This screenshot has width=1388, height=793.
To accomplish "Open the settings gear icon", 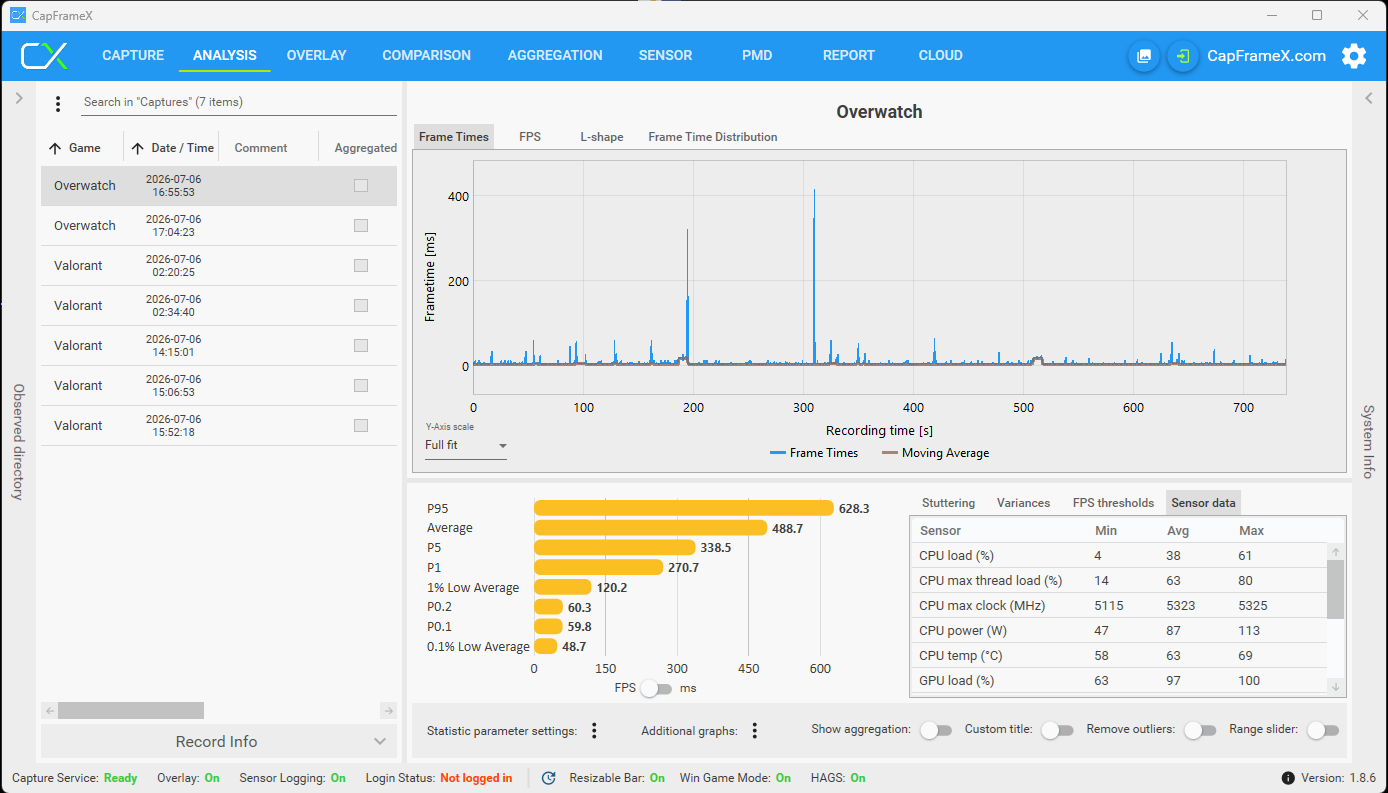I will pyautogui.click(x=1354, y=56).
